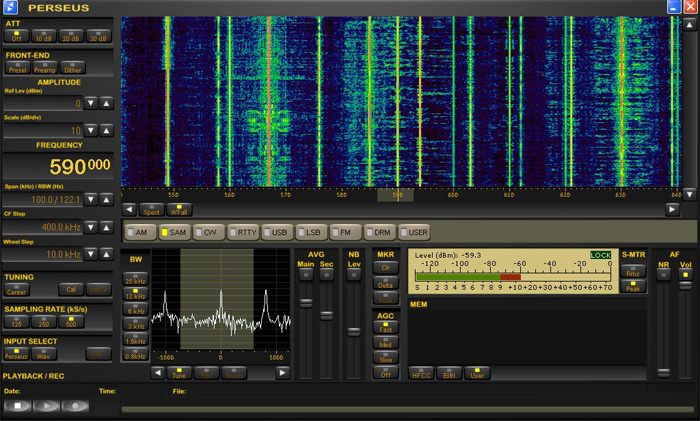Viewport: 700px width, 421px height.
Task: Start recording with the round button
Action: (x=75, y=406)
